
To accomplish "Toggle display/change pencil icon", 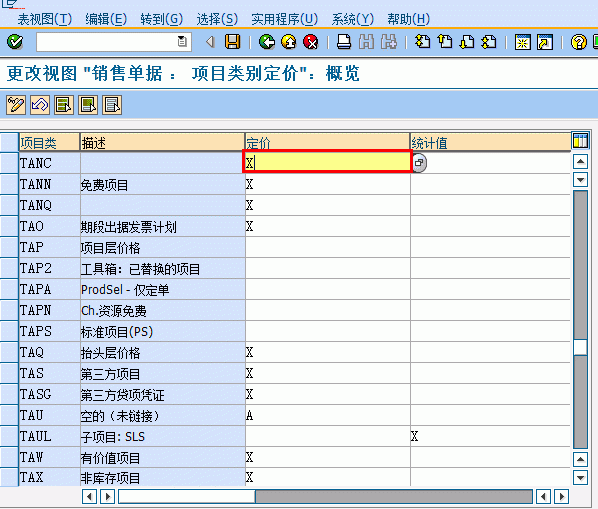I will [x=16, y=105].
